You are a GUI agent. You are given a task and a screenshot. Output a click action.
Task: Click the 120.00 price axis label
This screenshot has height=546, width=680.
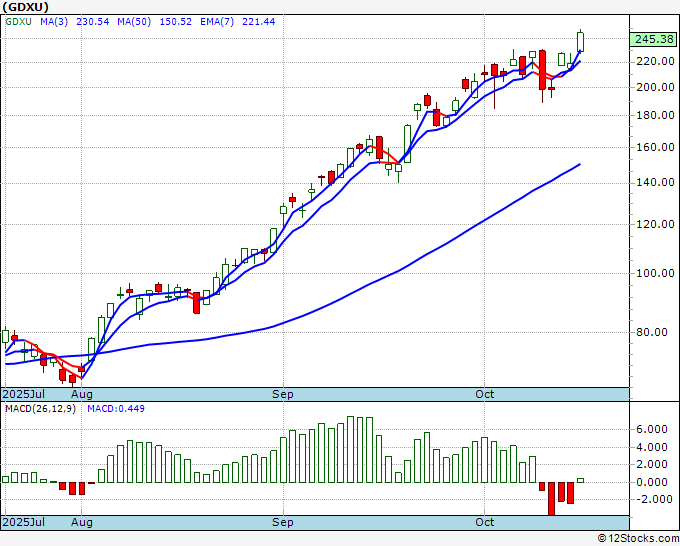click(x=655, y=224)
